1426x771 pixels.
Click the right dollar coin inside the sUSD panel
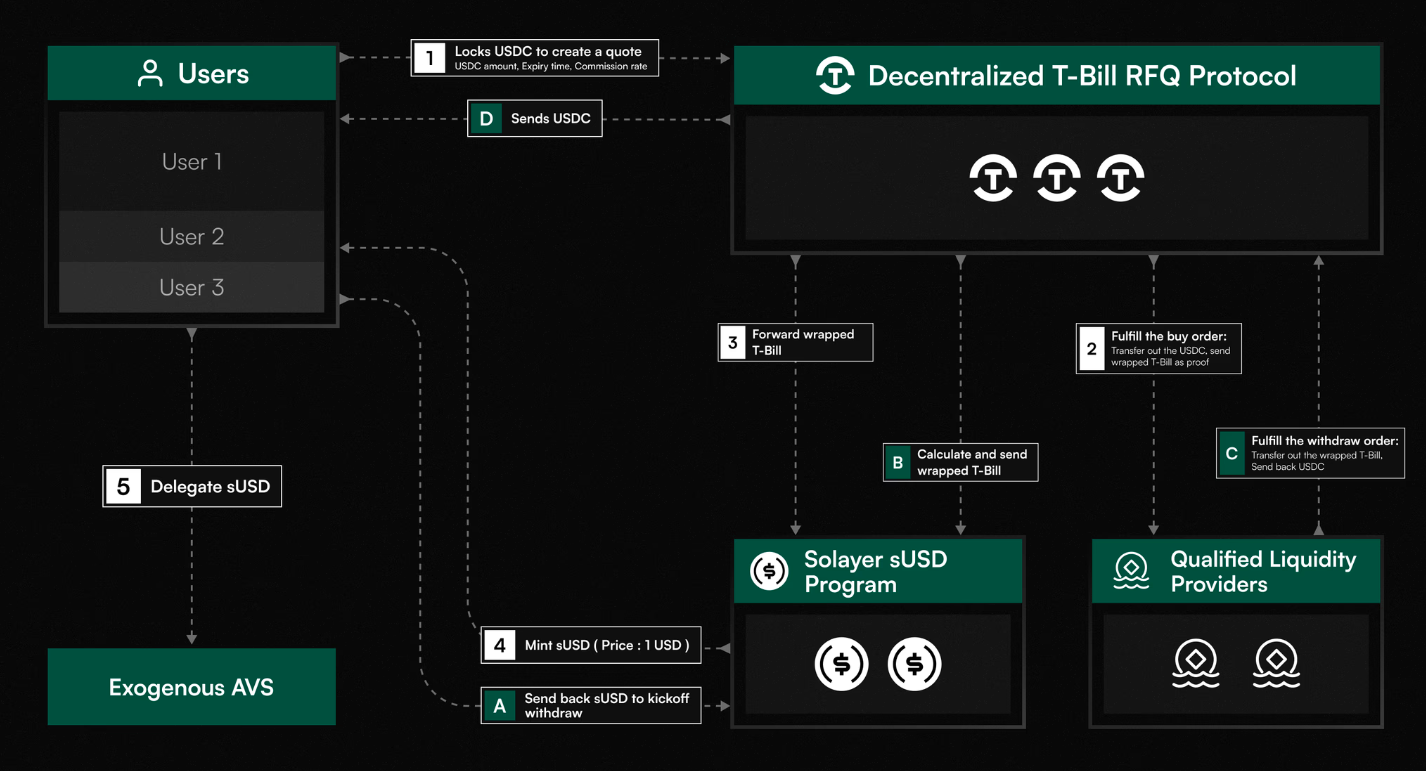pyautogui.click(x=914, y=663)
